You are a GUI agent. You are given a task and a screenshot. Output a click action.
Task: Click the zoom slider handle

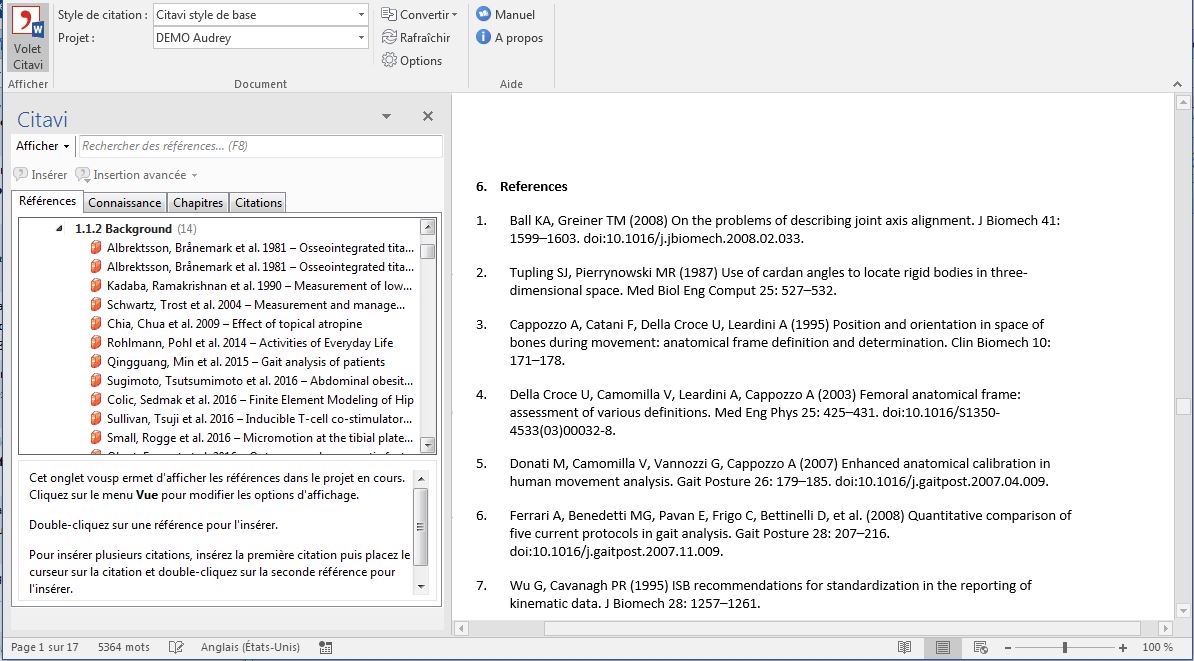coord(1064,647)
